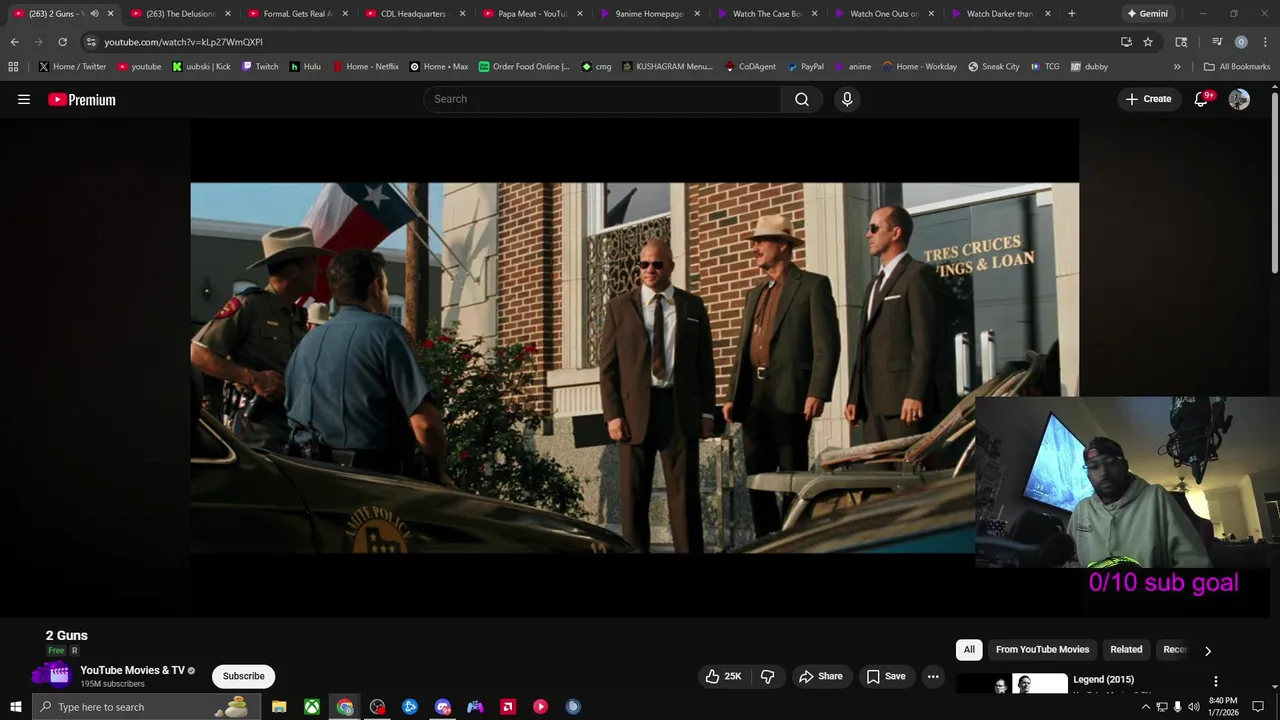Dislike the 2 Guns video
This screenshot has height=720, width=1280.
(767, 676)
